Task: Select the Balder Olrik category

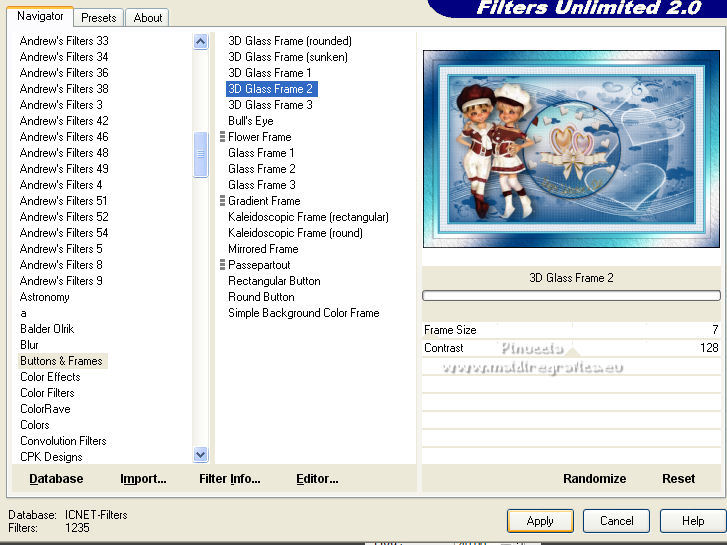Action: [47, 329]
